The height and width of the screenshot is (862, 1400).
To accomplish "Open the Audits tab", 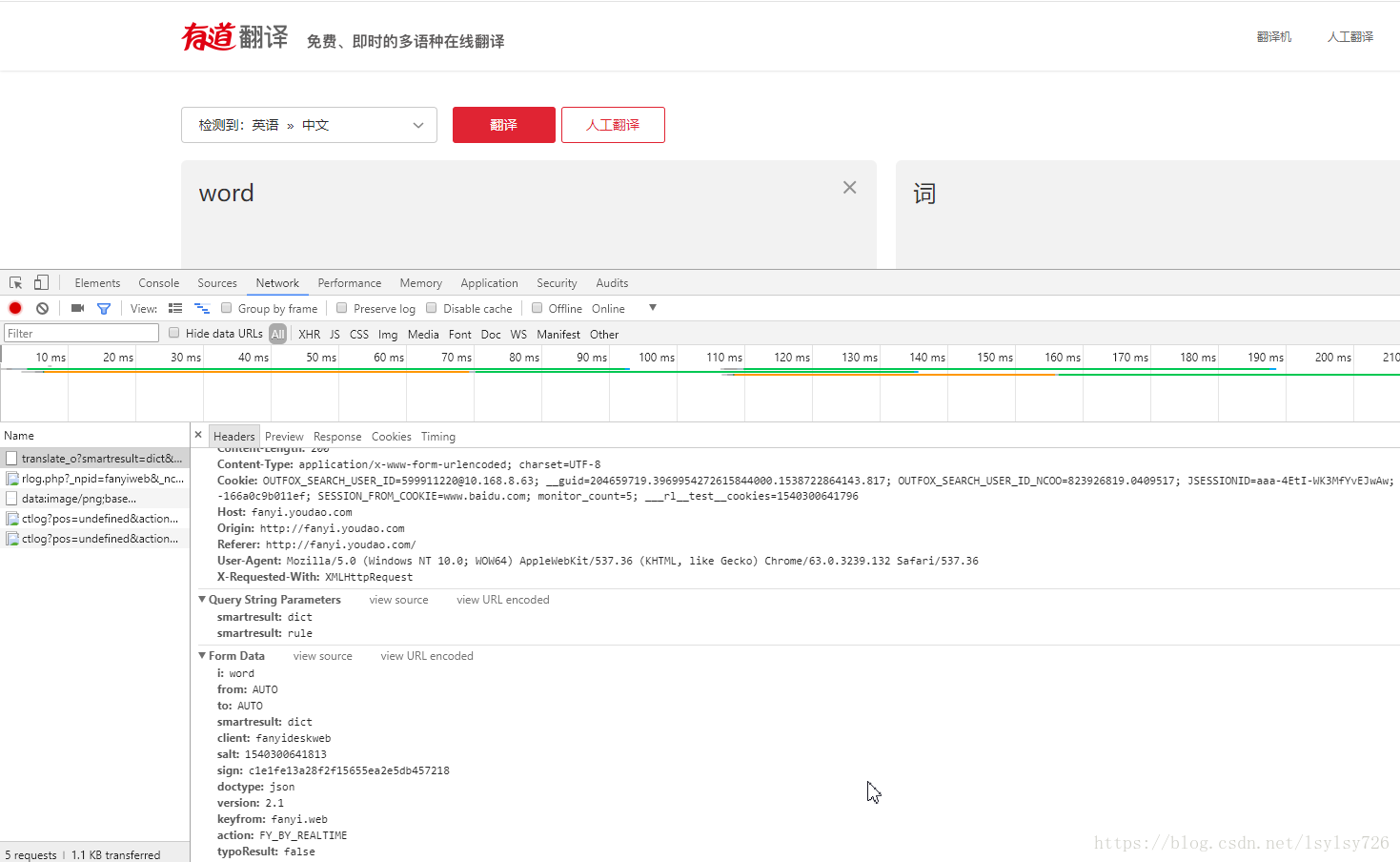I will point(612,283).
